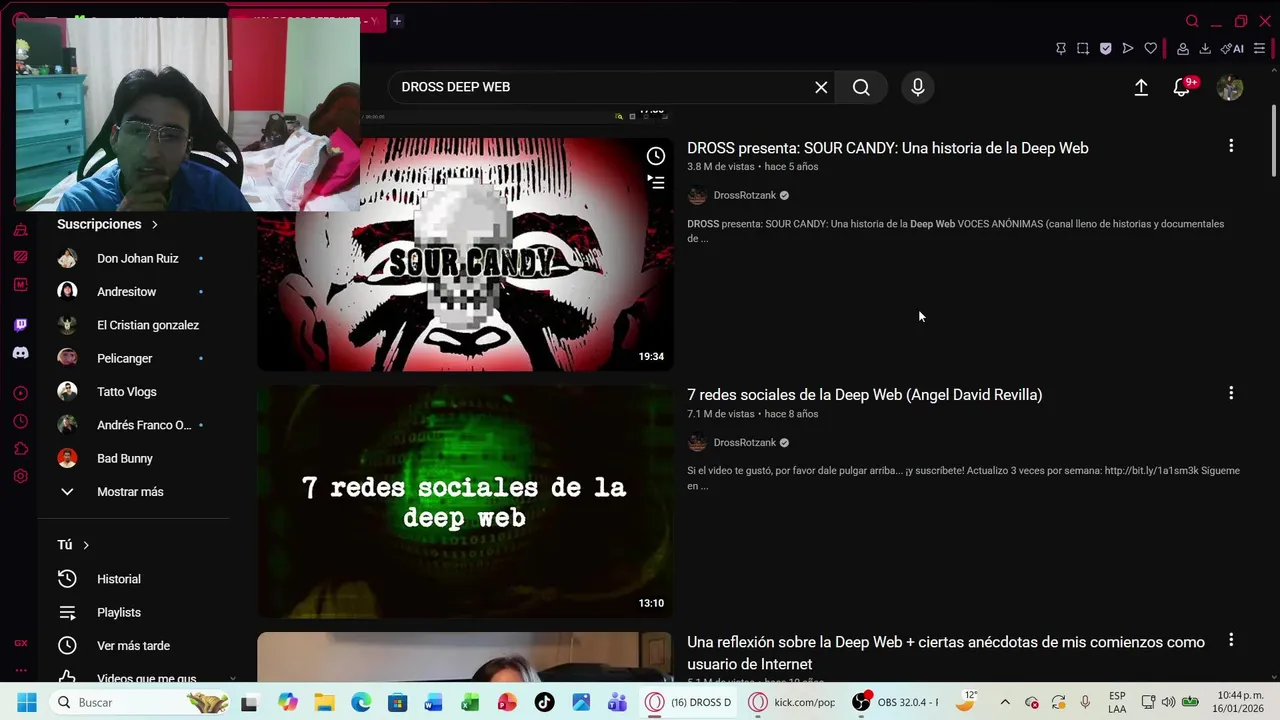Open options menu for Una reflexión video
Image resolution: width=1280 pixels, height=720 pixels.
coord(1231,639)
